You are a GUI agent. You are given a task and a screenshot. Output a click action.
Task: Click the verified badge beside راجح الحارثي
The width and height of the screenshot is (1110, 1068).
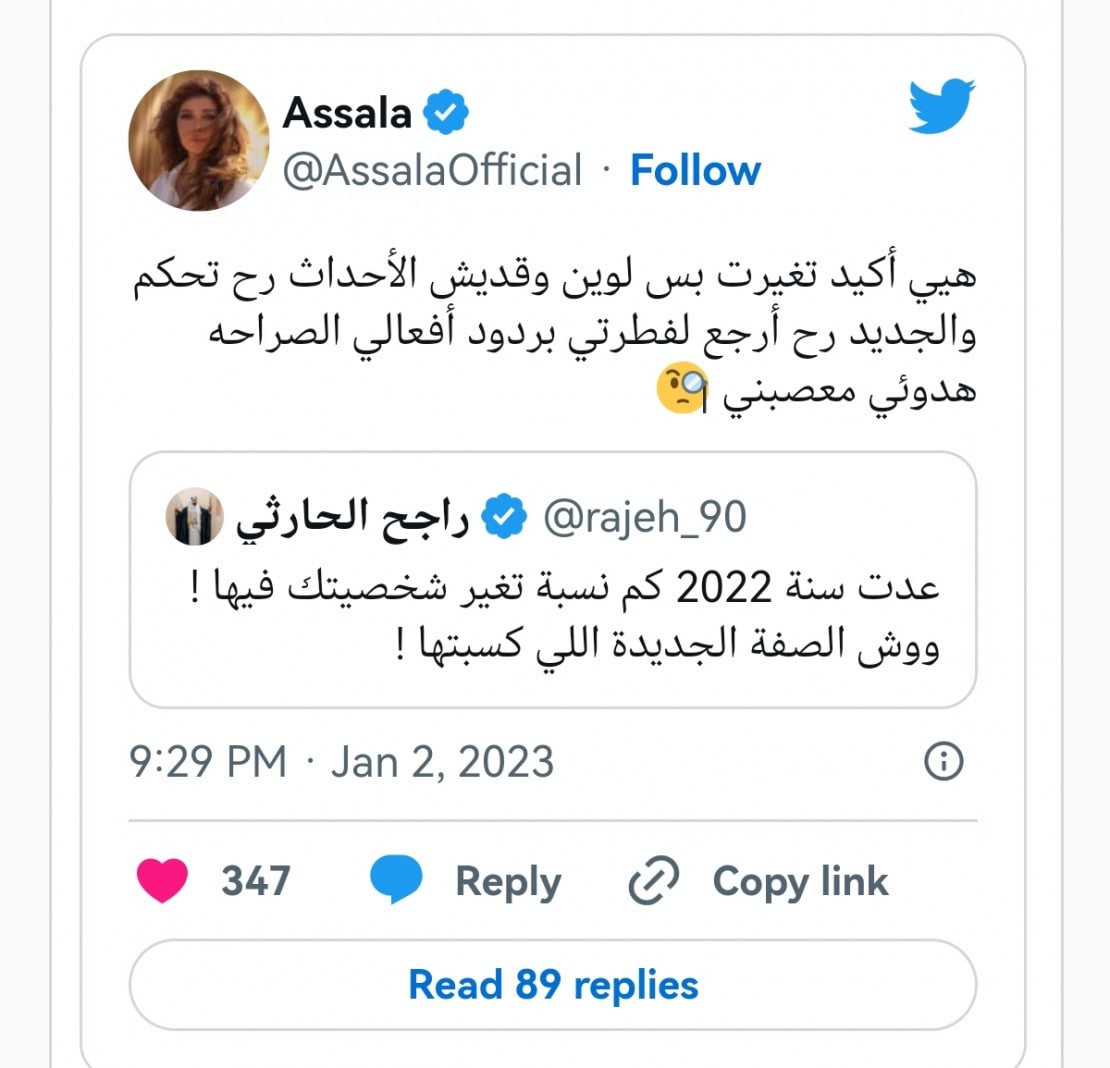506,518
